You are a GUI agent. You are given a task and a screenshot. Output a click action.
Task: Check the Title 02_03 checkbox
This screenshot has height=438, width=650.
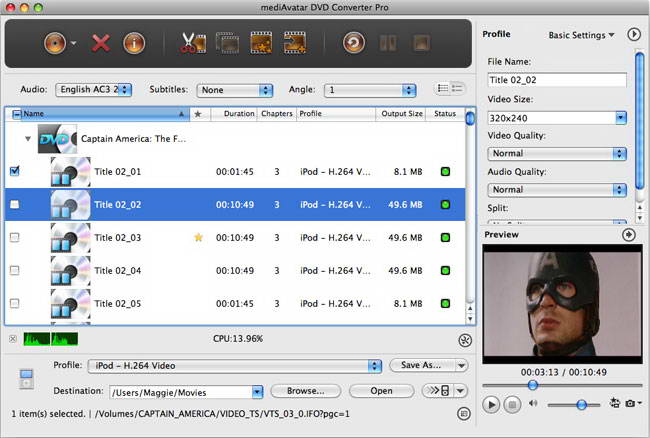pyautogui.click(x=14, y=238)
